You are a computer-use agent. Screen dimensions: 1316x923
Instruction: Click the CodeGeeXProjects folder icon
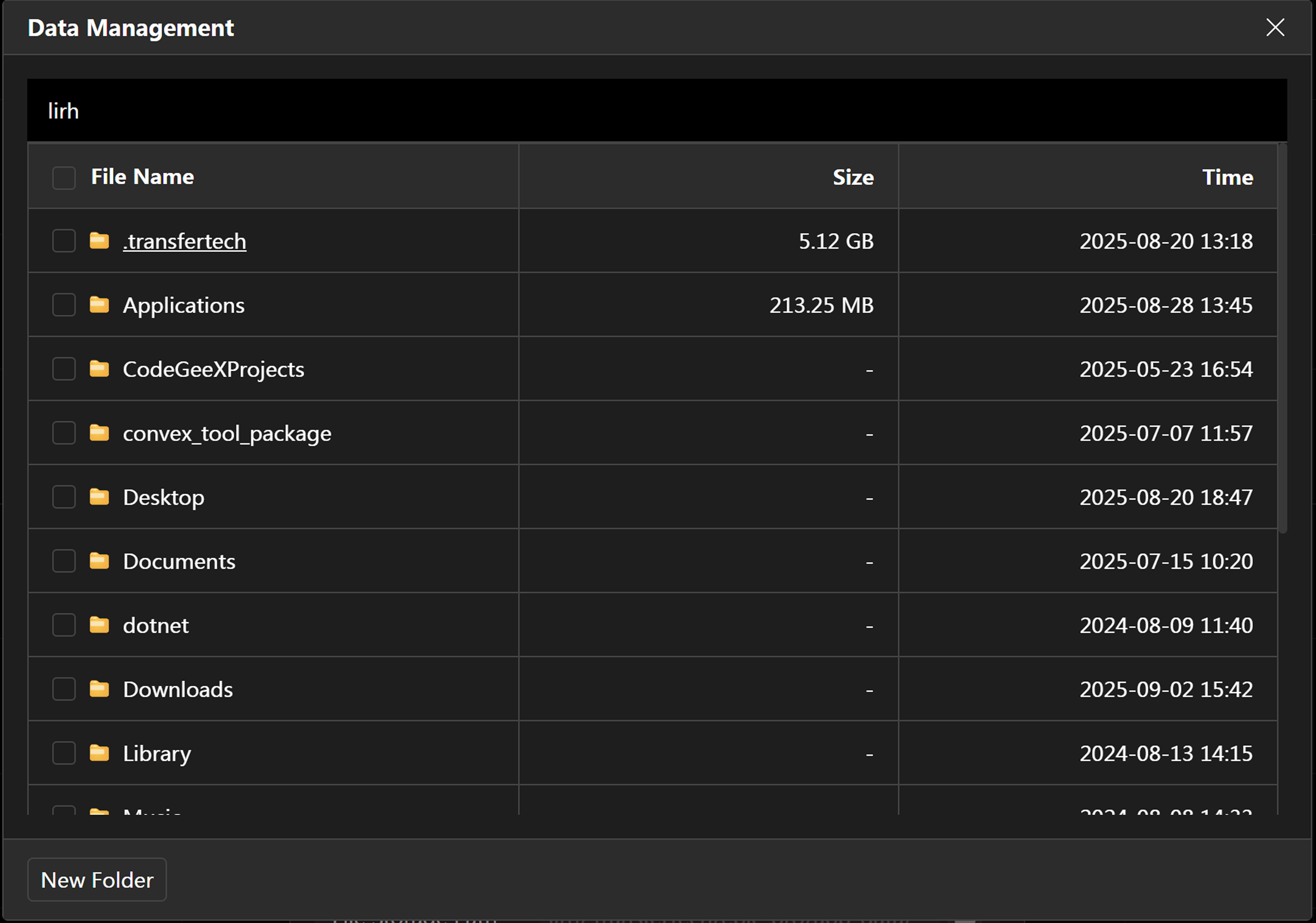(99, 369)
